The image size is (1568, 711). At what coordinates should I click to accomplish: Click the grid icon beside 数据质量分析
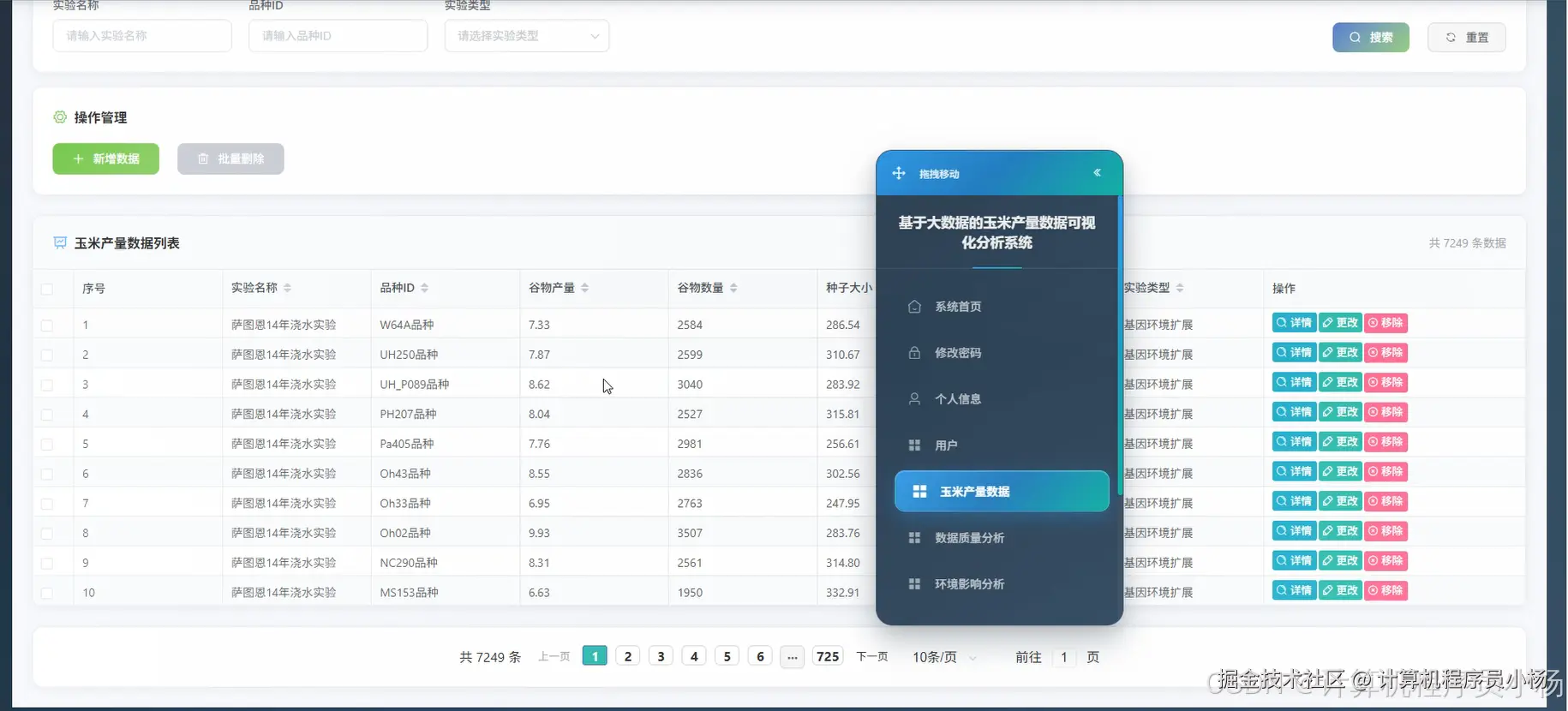coord(914,538)
